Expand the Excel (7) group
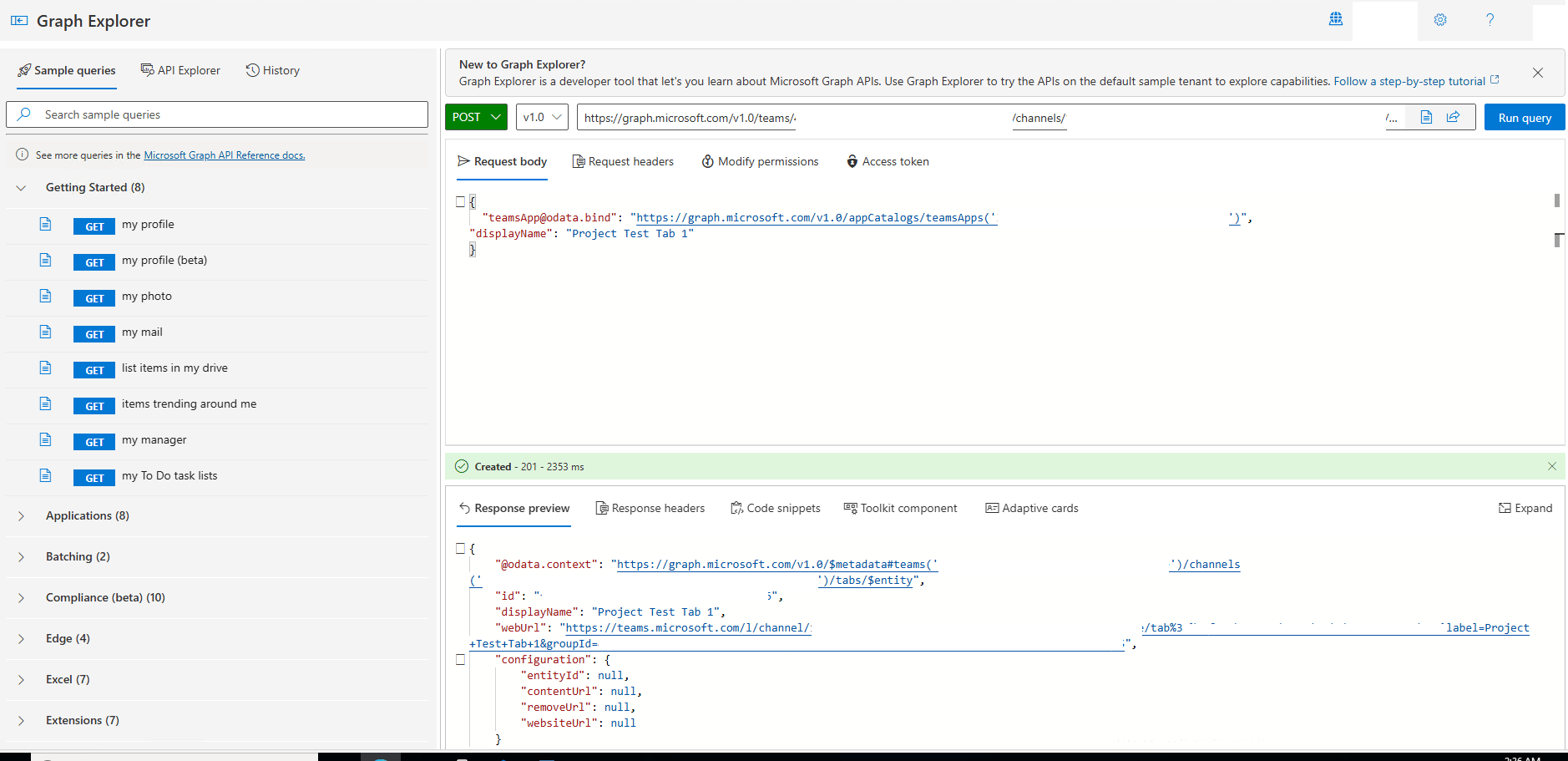This screenshot has width=1568, height=761. [21, 680]
